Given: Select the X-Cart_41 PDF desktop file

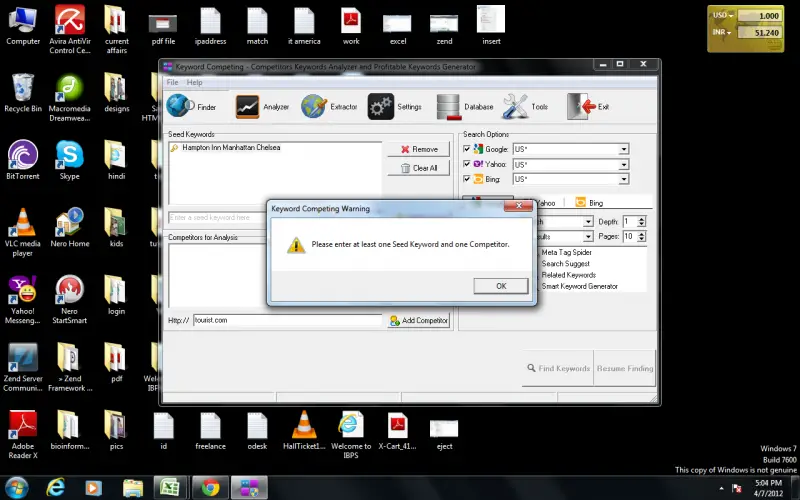Looking at the screenshot, I should pos(397,431).
